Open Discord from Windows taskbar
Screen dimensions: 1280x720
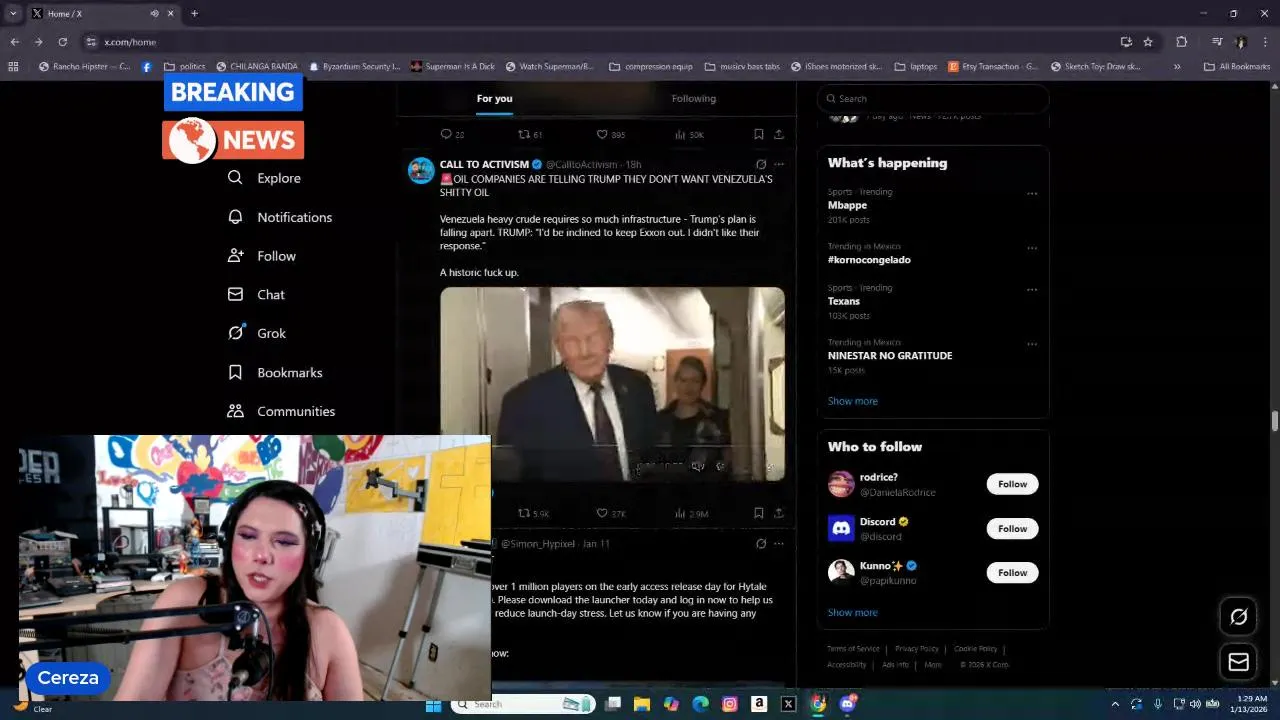[848, 704]
